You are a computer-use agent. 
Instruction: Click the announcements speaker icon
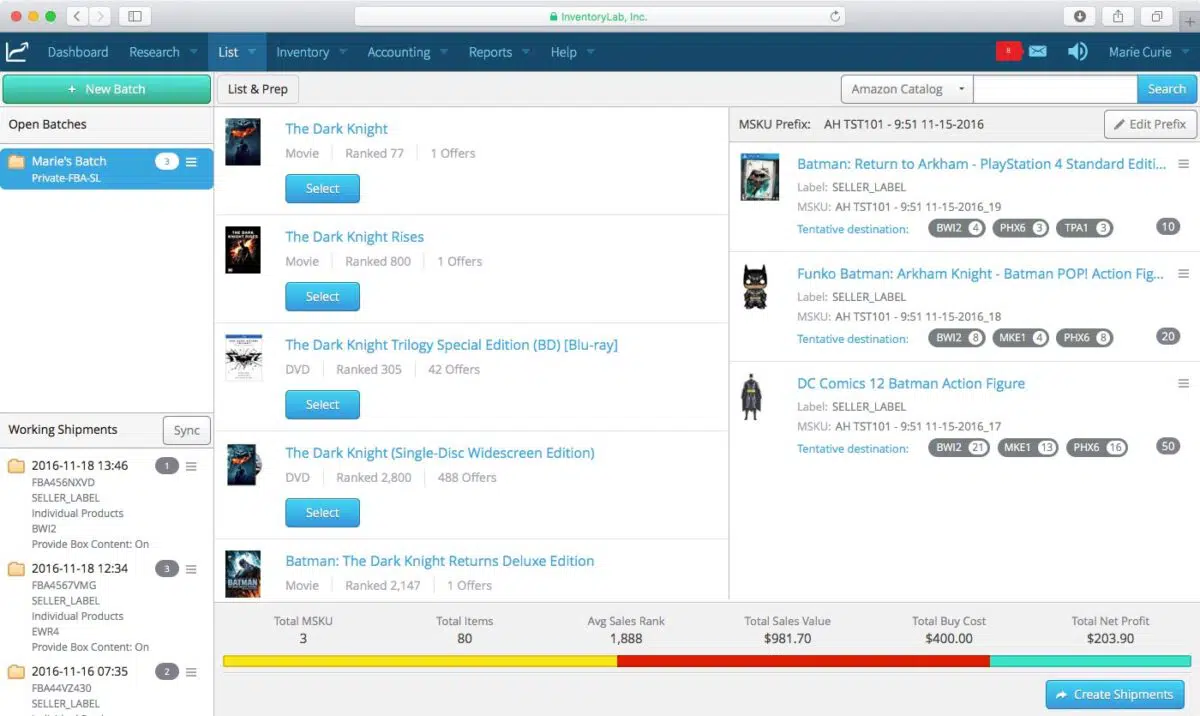coord(1077,51)
